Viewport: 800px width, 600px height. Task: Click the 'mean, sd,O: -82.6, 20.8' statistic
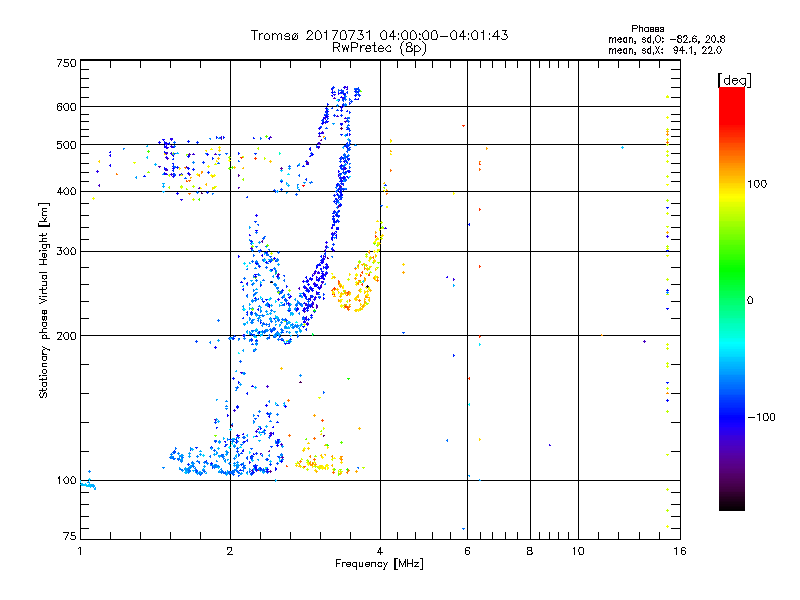pos(666,39)
